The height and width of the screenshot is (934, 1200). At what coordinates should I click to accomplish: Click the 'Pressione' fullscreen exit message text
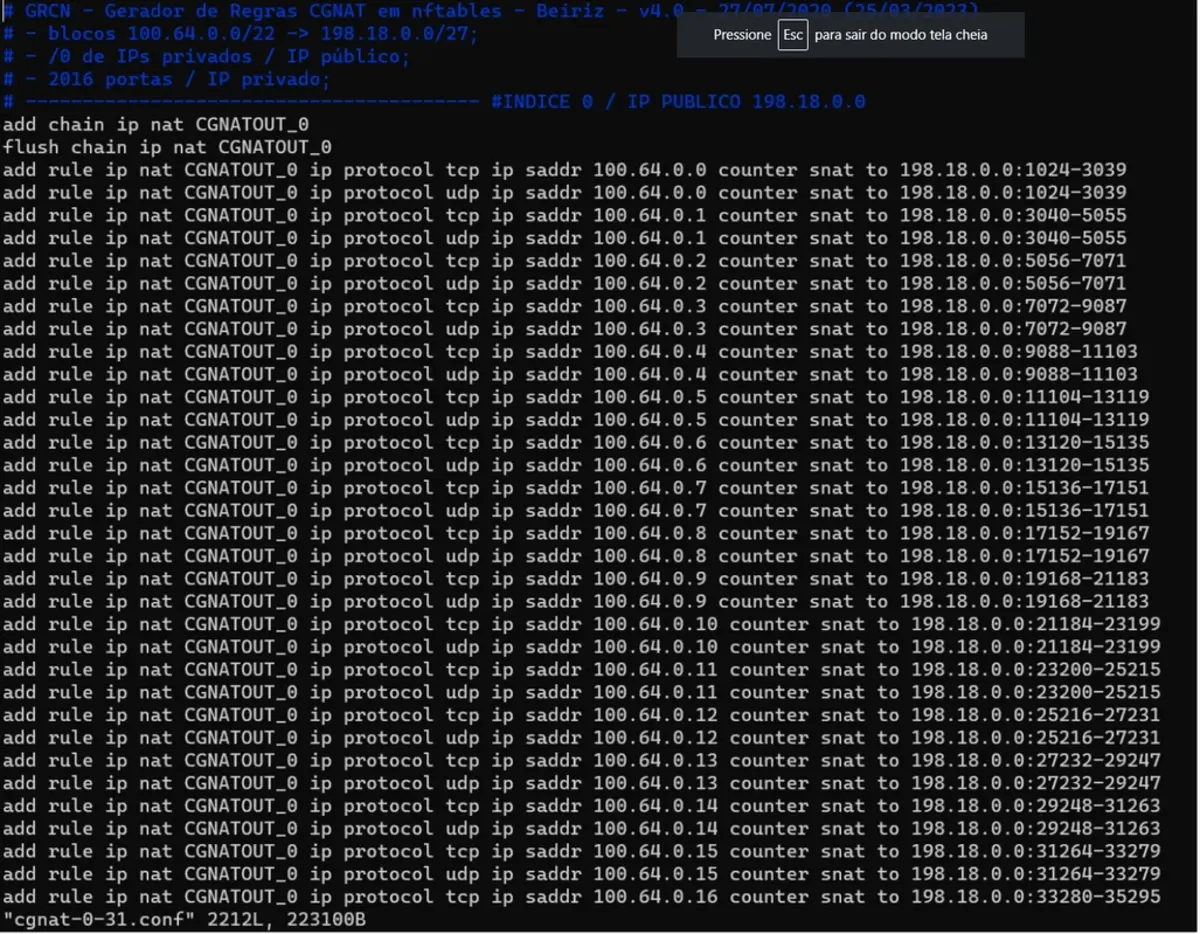(x=742, y=35)
